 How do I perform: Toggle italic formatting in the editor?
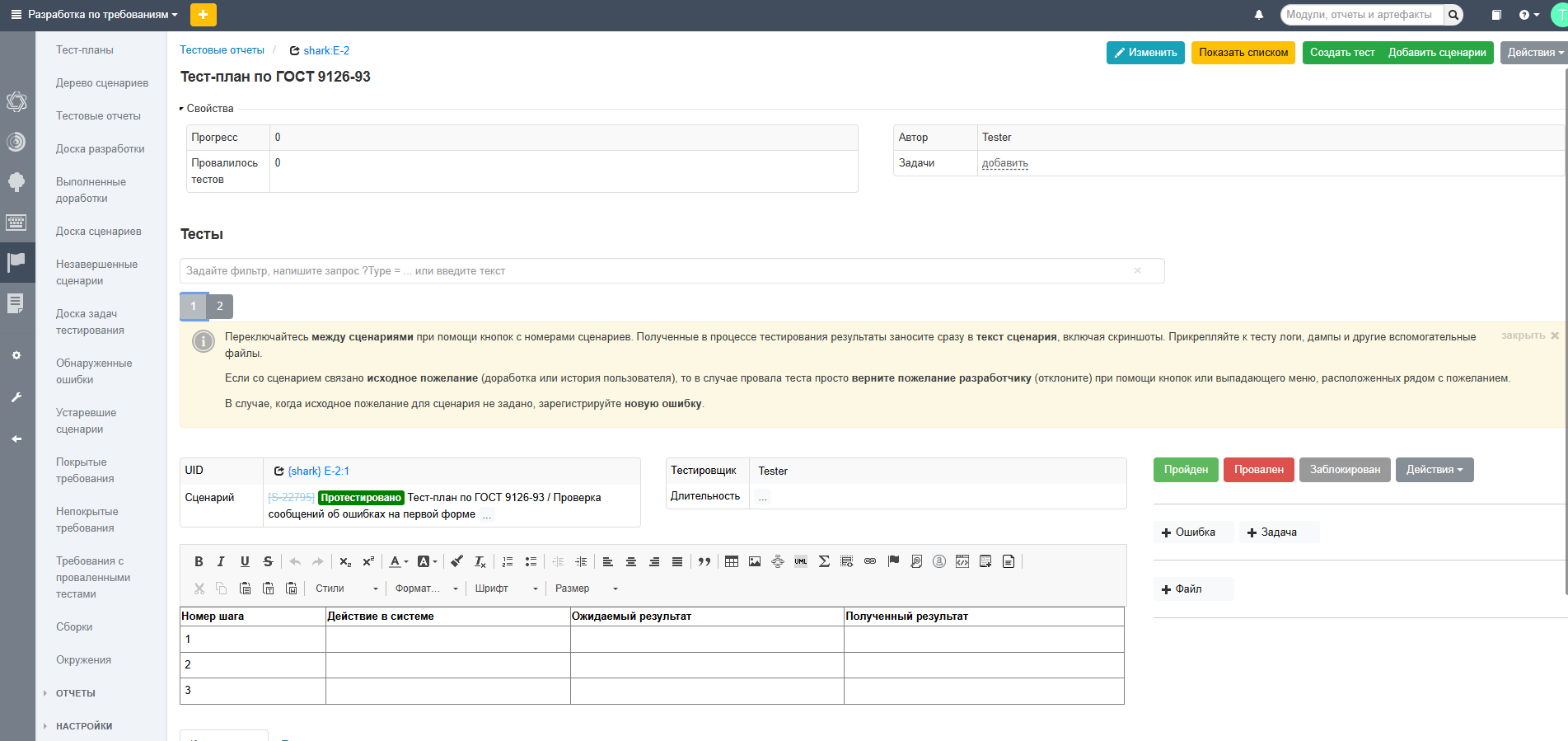[x=221, y=561]
